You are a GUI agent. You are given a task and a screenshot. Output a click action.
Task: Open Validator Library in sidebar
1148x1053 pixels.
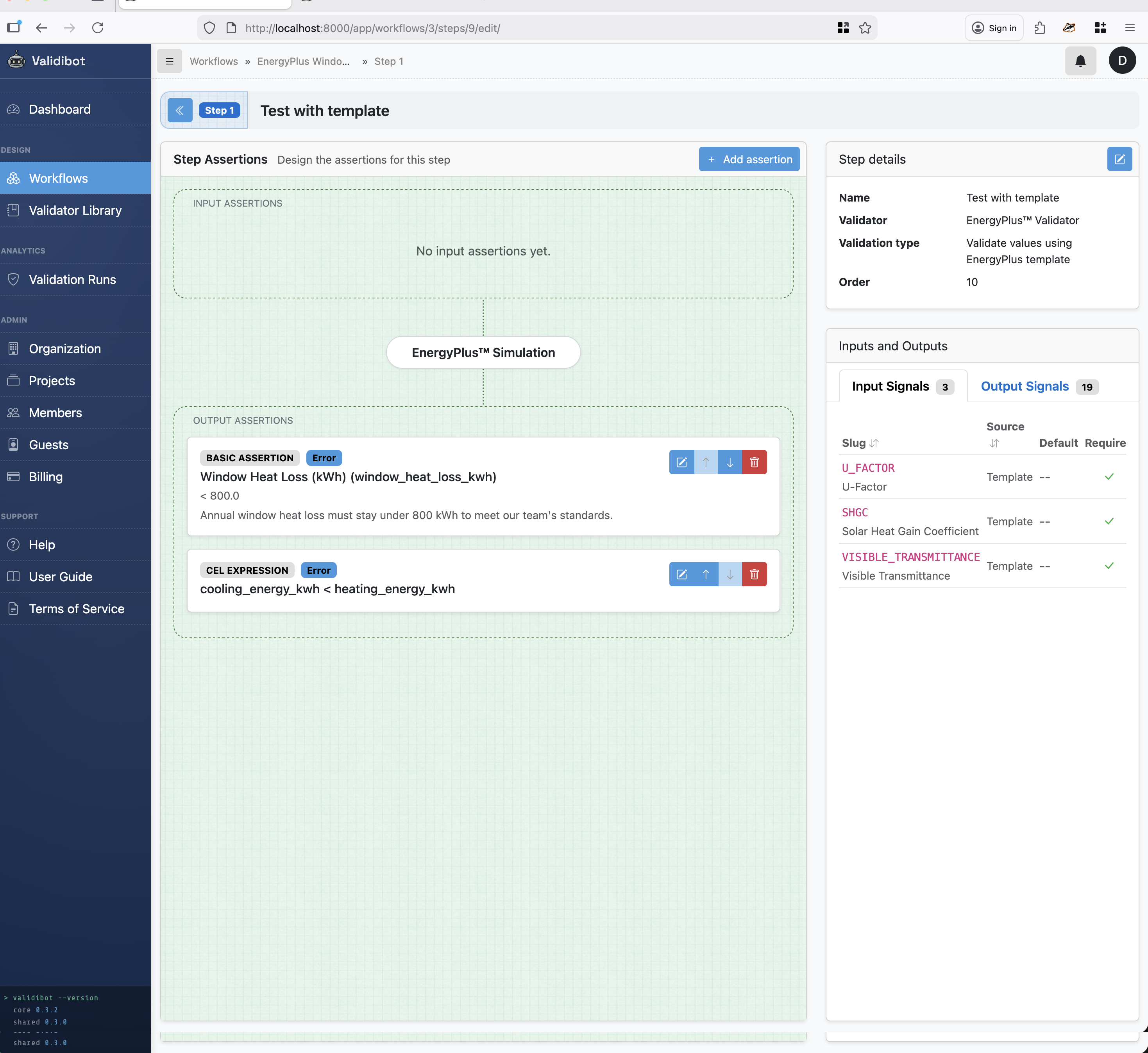[75, 210]
